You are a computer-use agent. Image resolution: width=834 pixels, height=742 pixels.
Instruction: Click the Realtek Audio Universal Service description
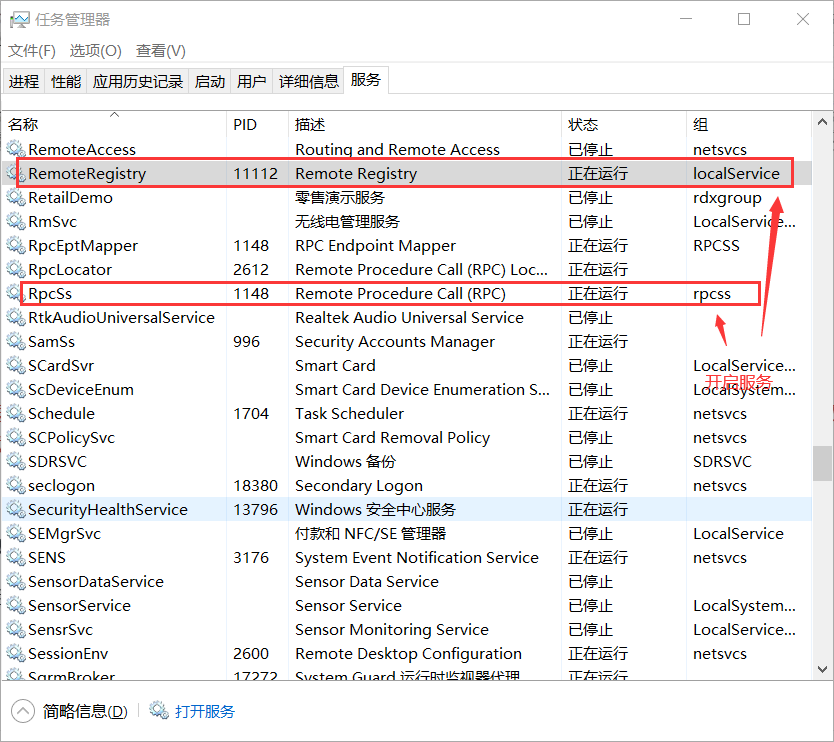tap(410, 318)
